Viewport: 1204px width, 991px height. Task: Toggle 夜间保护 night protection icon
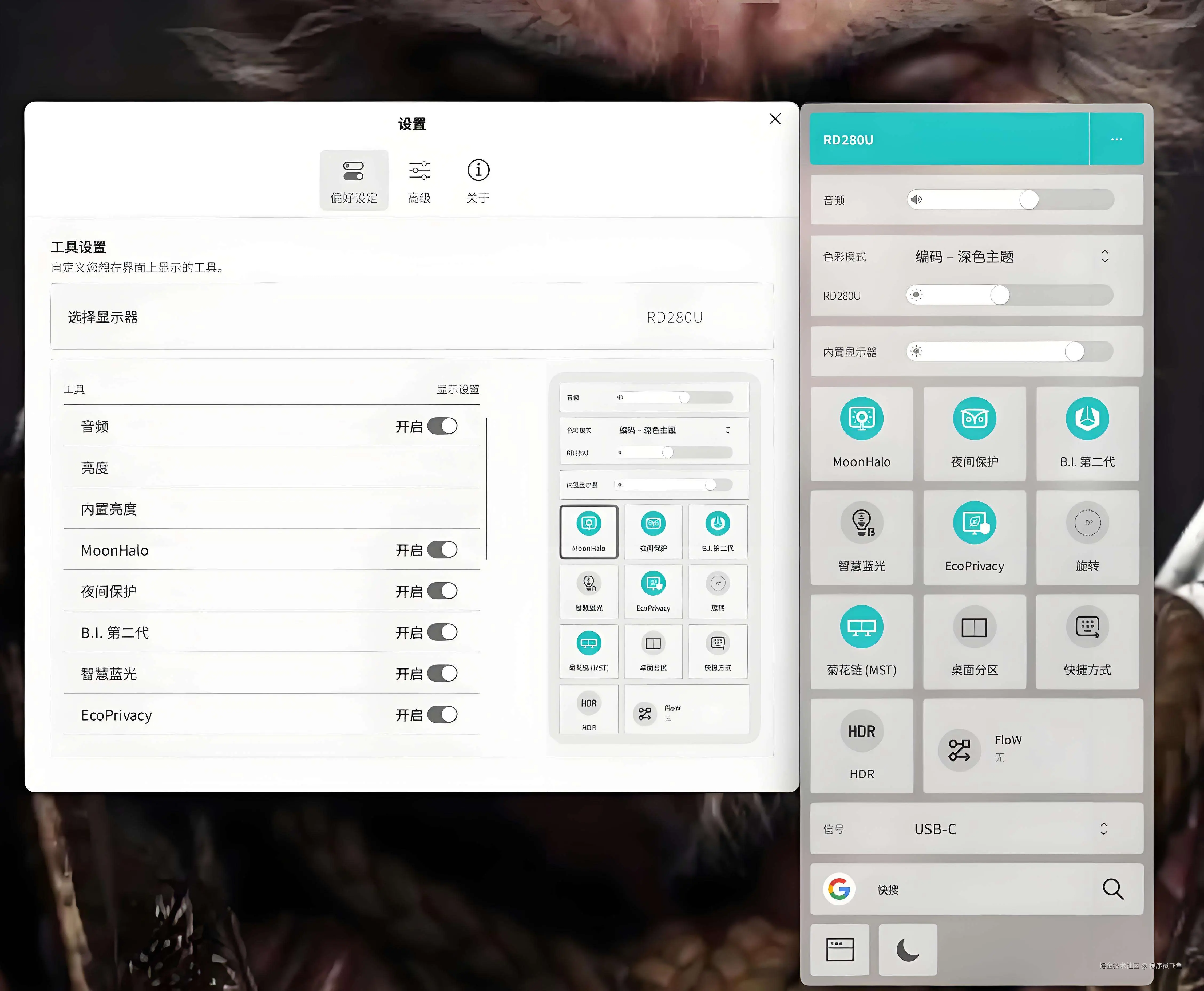pos(974,418)
